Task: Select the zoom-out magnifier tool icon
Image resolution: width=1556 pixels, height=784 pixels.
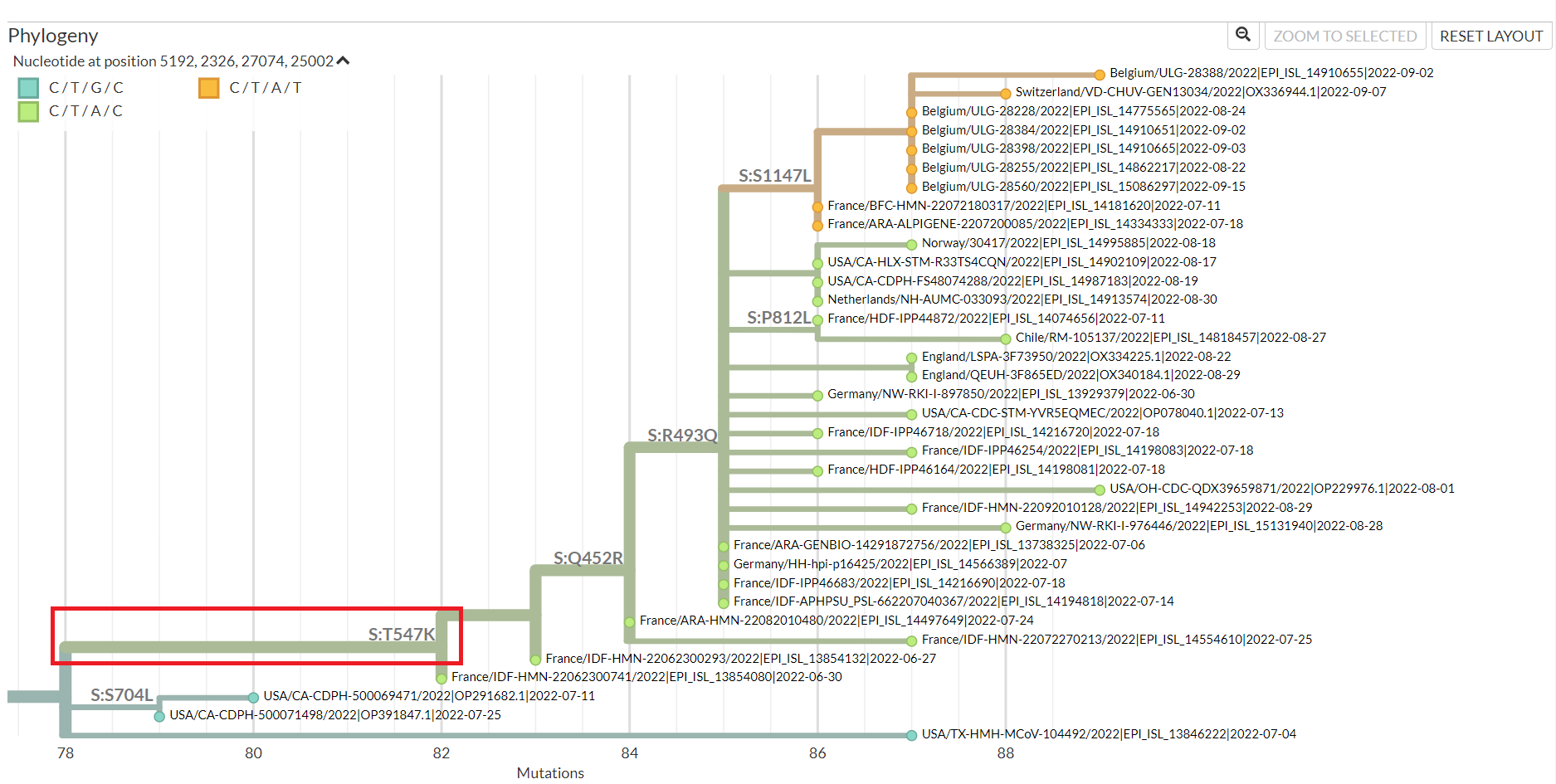Action: coord(1243,36)
